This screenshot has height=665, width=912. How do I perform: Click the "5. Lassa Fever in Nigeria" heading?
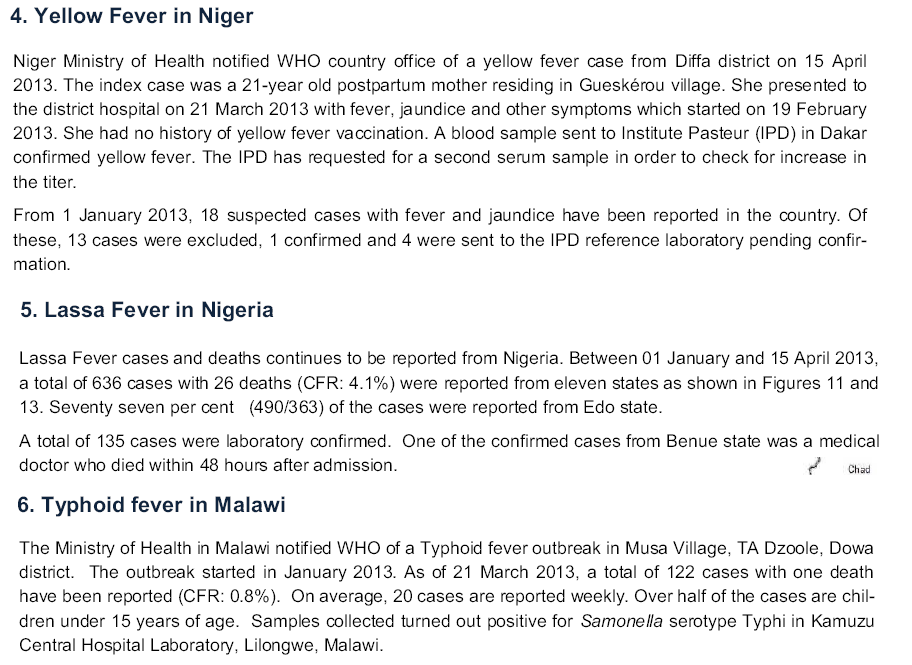[x=147, y=310]
